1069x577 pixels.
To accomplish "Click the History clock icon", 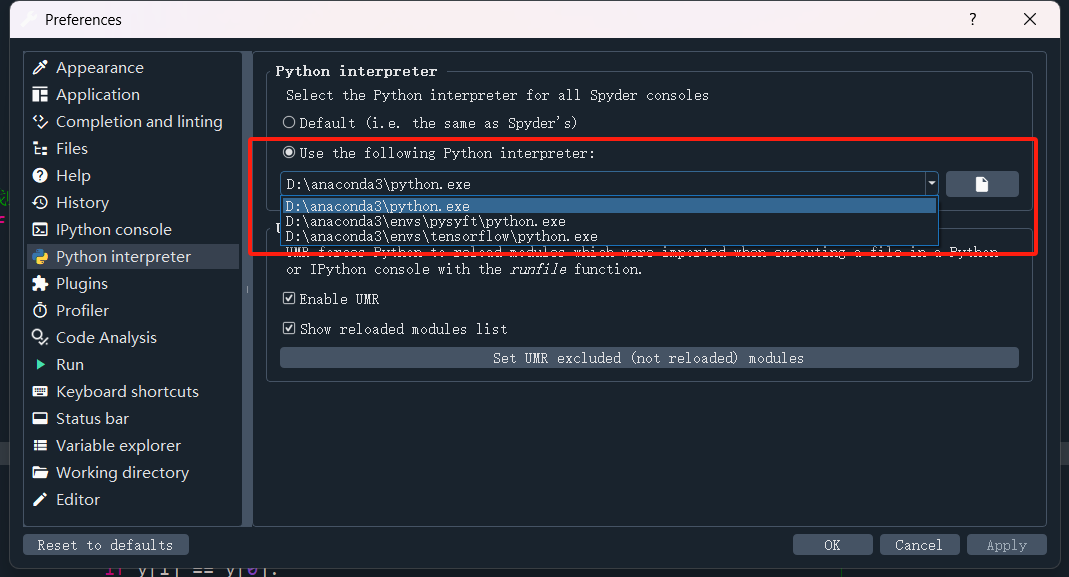I will (40, 203).
